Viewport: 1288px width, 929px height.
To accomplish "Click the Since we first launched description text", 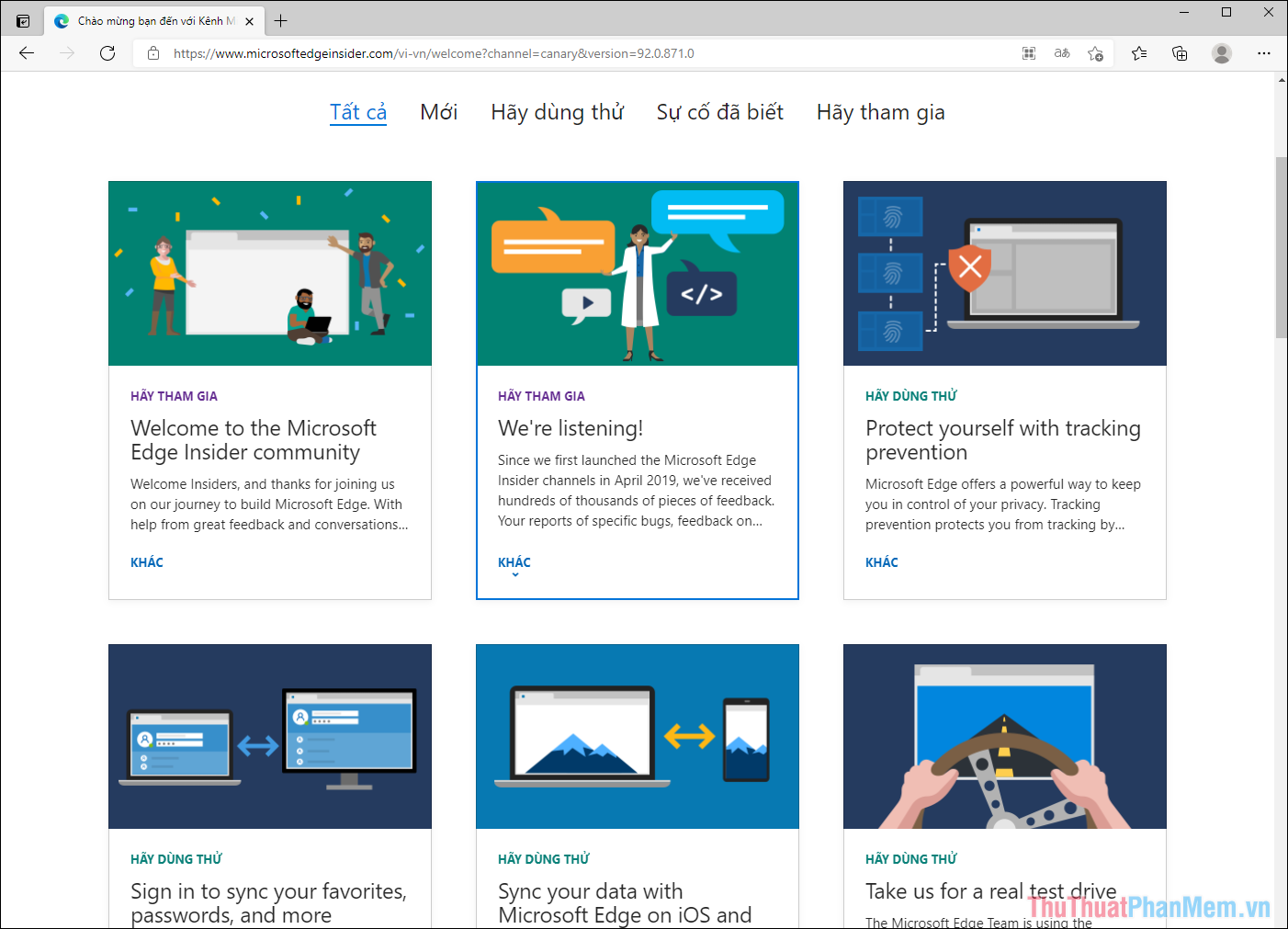I will (x=636, y=491).
